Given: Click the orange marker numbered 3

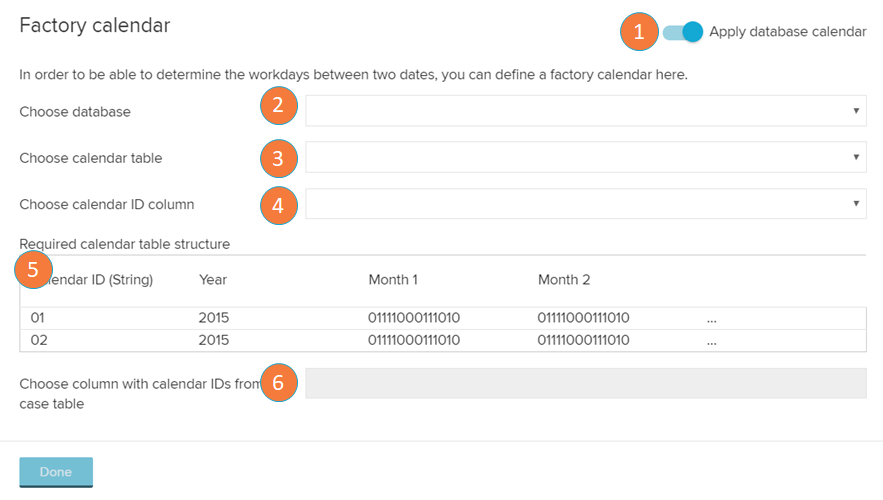Looking at the screenshot, I should point(279,158).
